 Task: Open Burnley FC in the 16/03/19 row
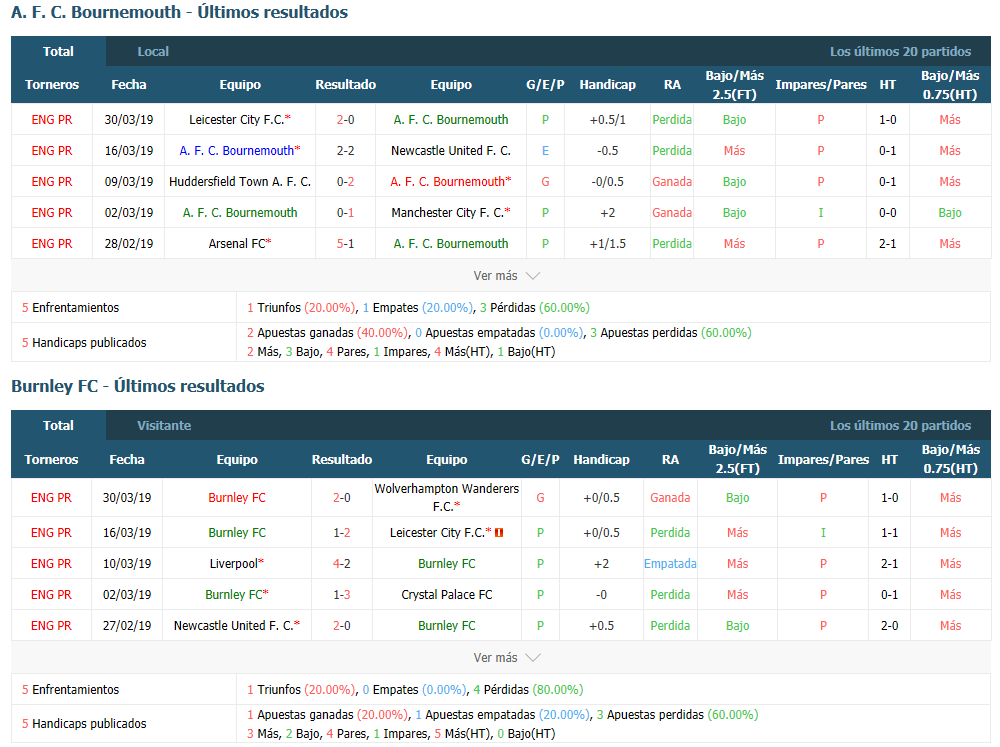pyautogui.click(x=237, y=533)
